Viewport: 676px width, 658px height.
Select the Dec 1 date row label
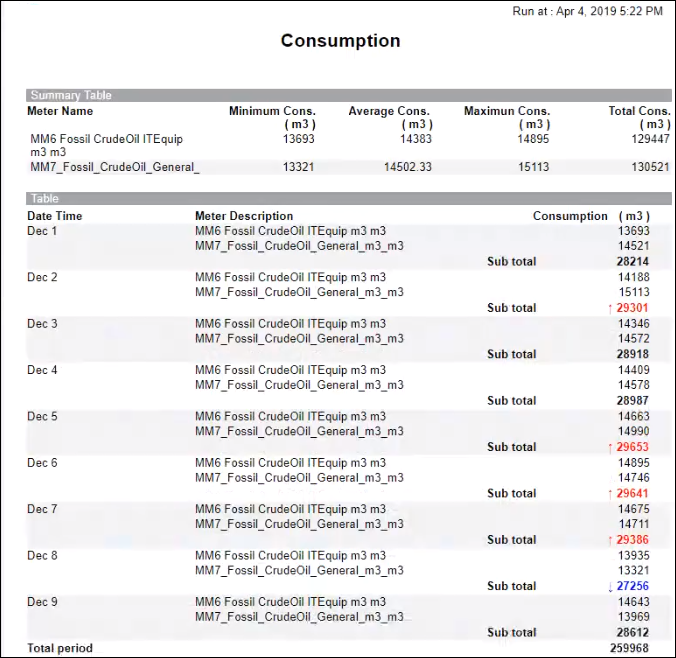click(x=42, y=231)
